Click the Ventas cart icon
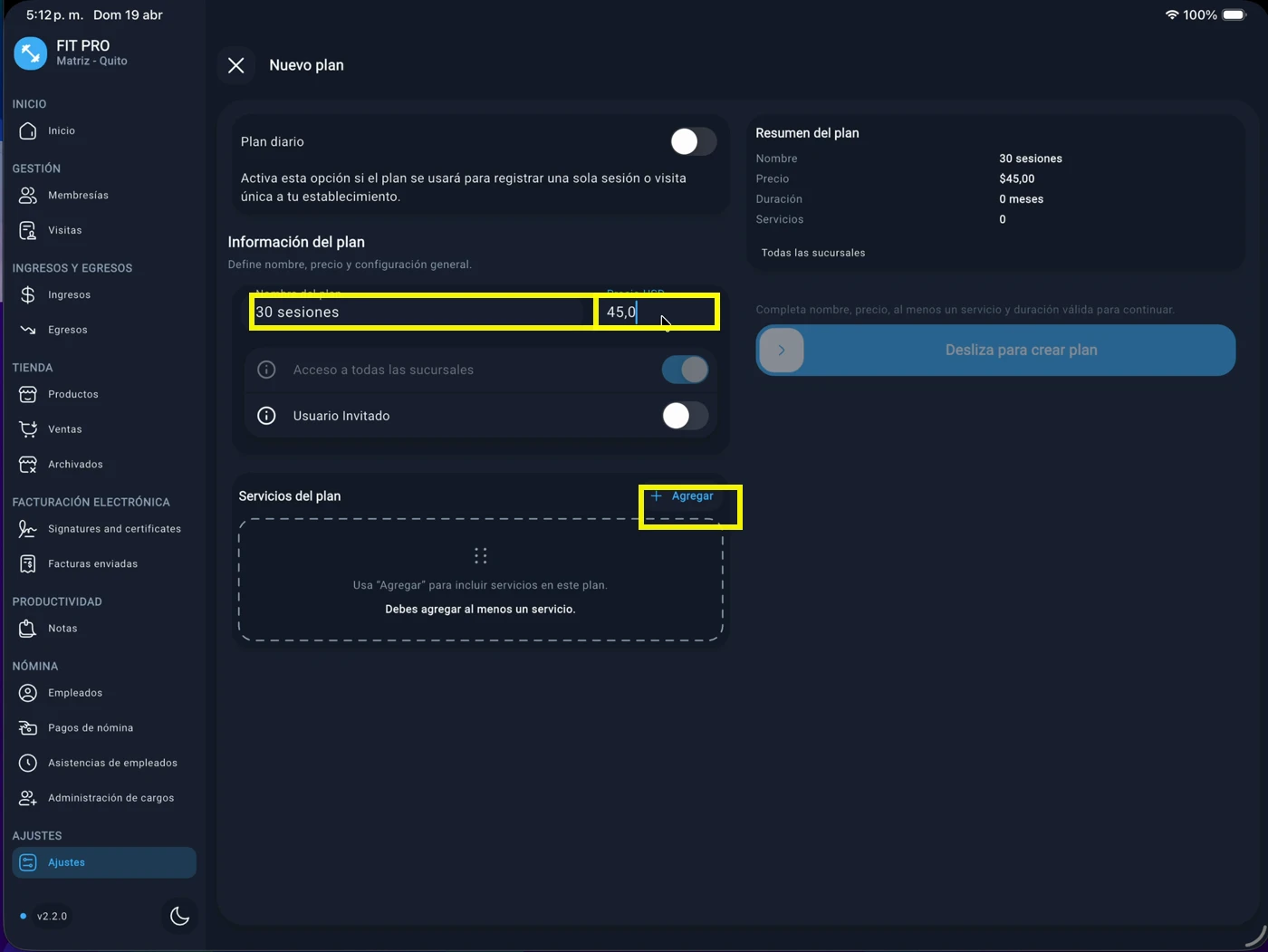This screenshot has height=952, width=1268. tap(28, 429)
